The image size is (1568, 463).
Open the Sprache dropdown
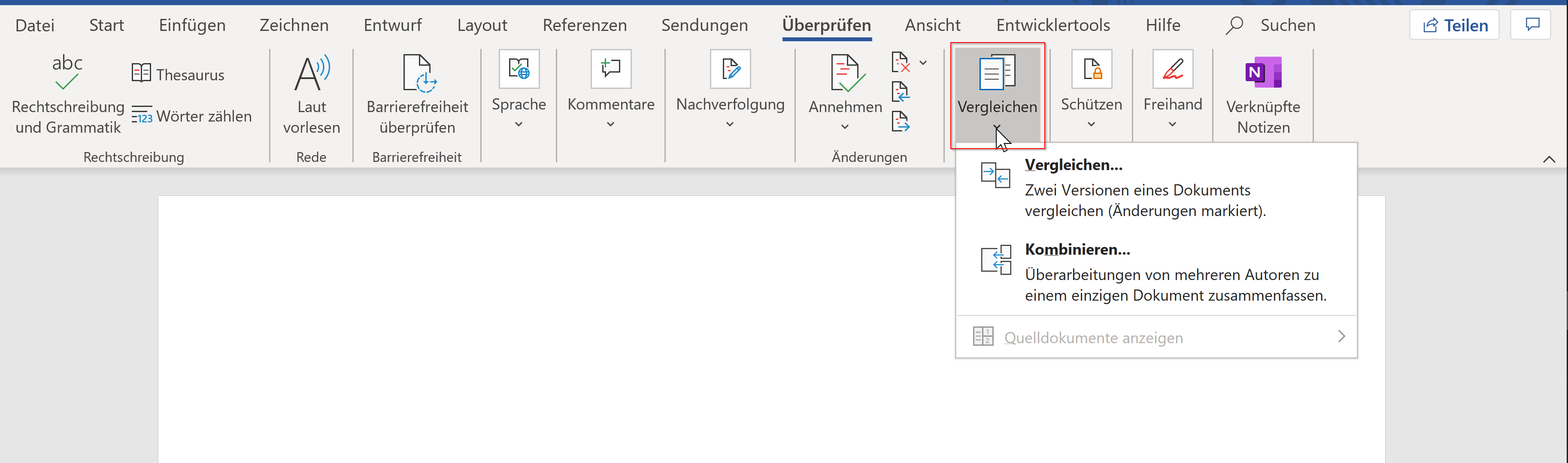point(519,124)
